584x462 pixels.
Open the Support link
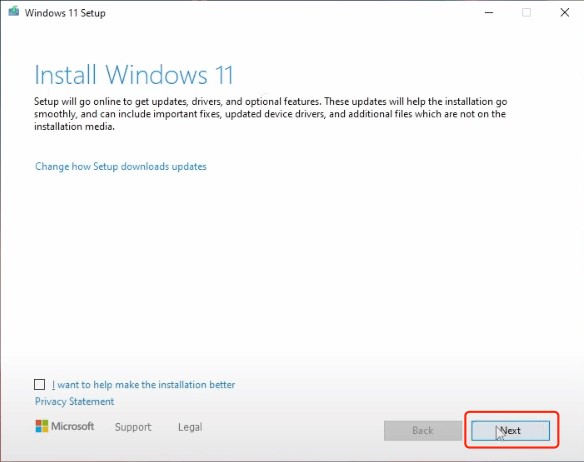pos(133,427)
